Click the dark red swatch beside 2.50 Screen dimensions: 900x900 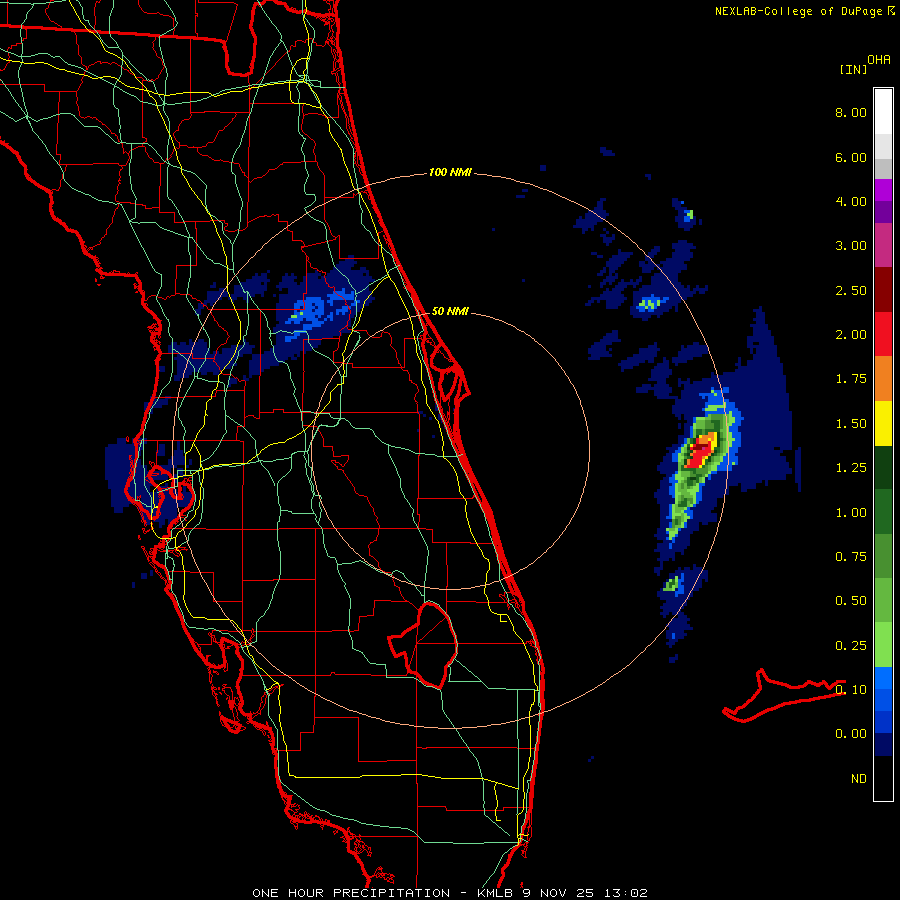coord(883,290)
